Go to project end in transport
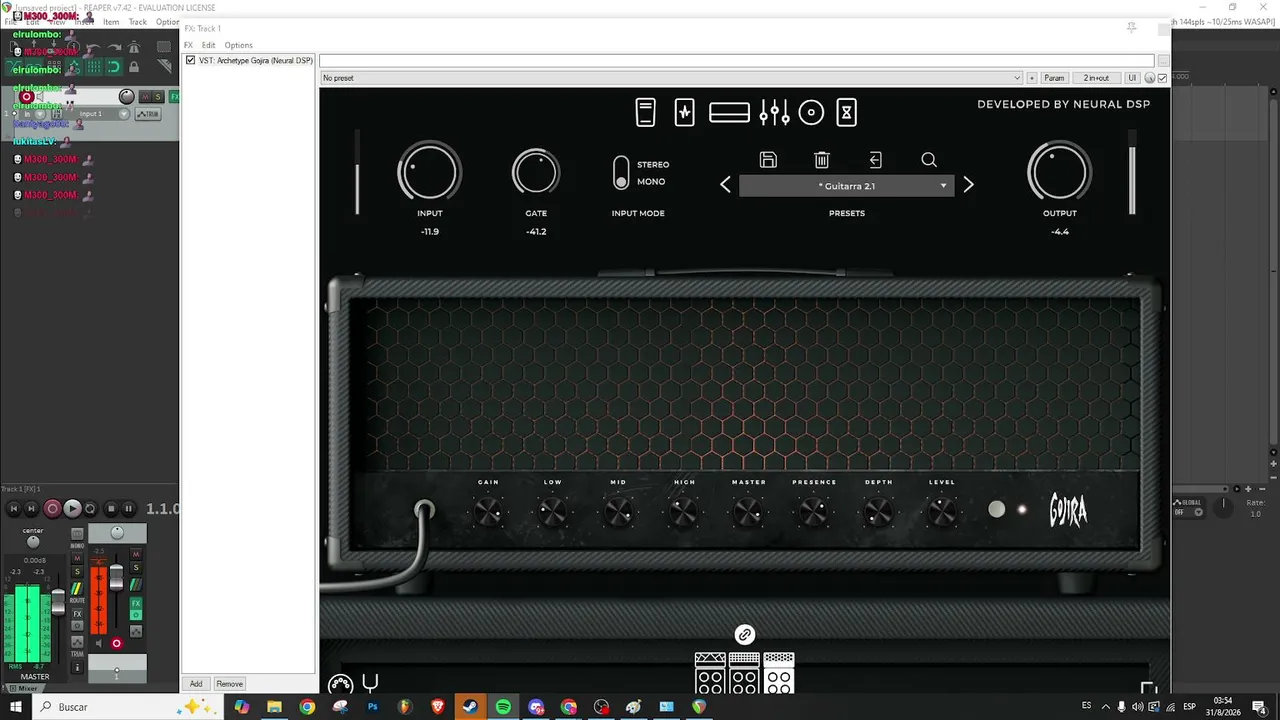The height and width of the screenshot is (720, 1280). (31, 509)
